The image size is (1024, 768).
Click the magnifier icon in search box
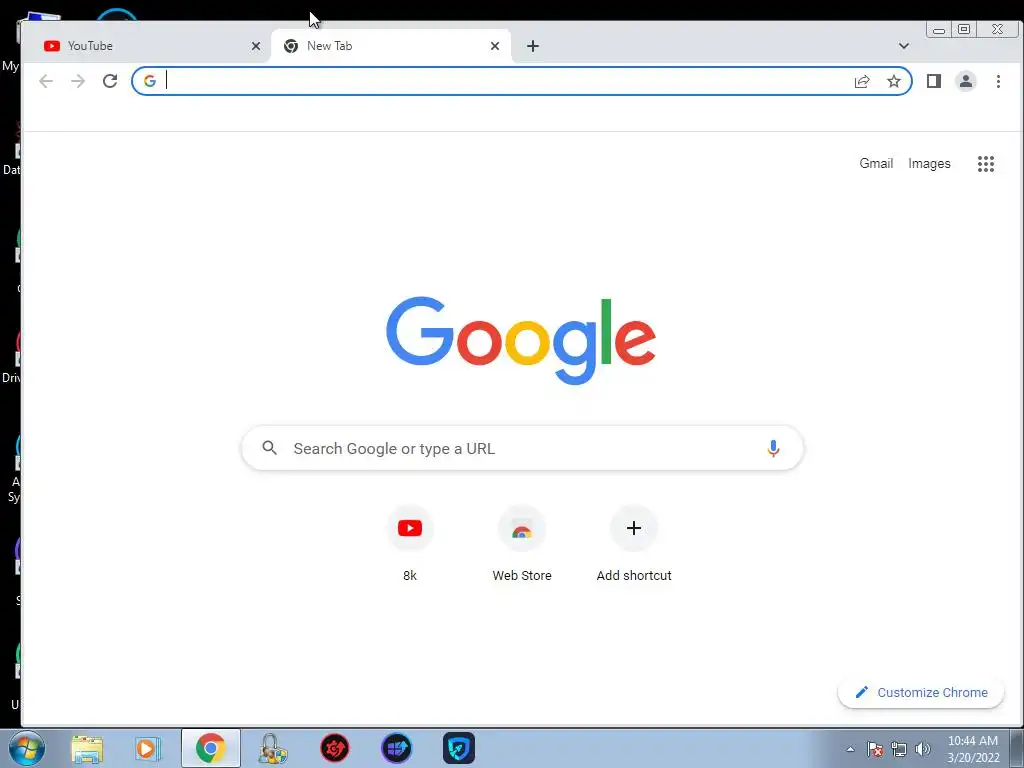point(270,448)
